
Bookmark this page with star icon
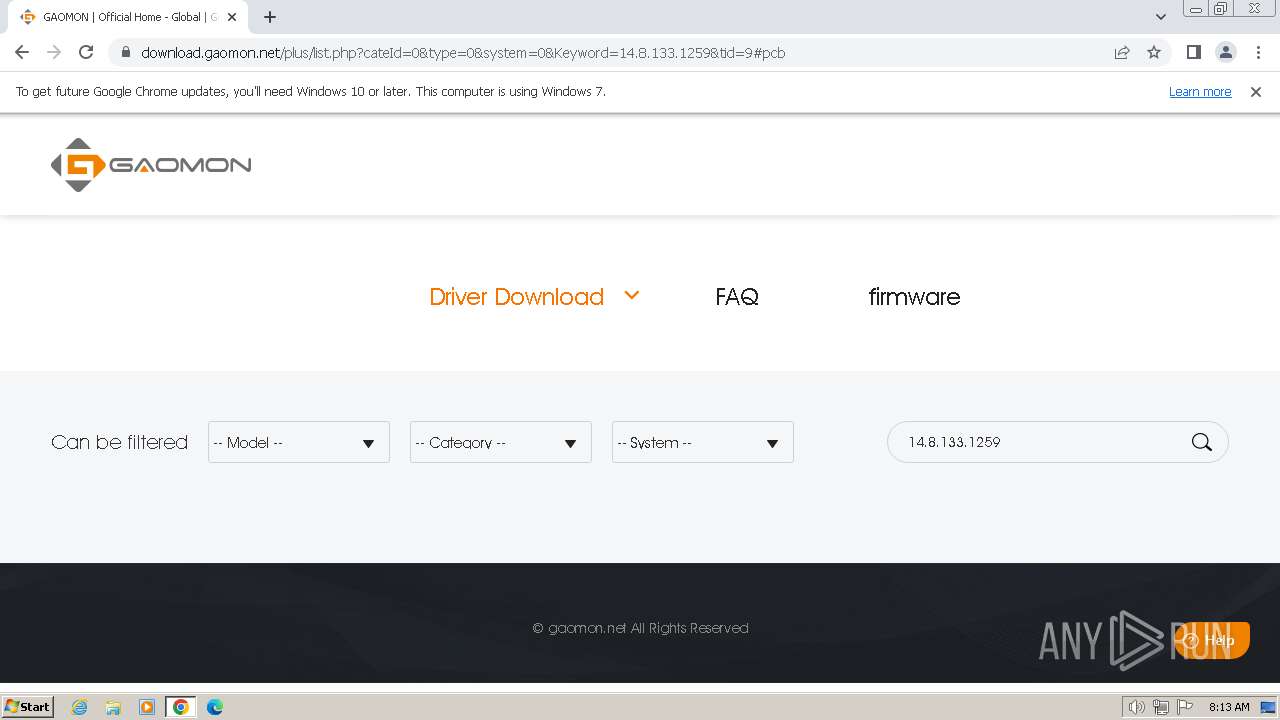[1154, 52]
